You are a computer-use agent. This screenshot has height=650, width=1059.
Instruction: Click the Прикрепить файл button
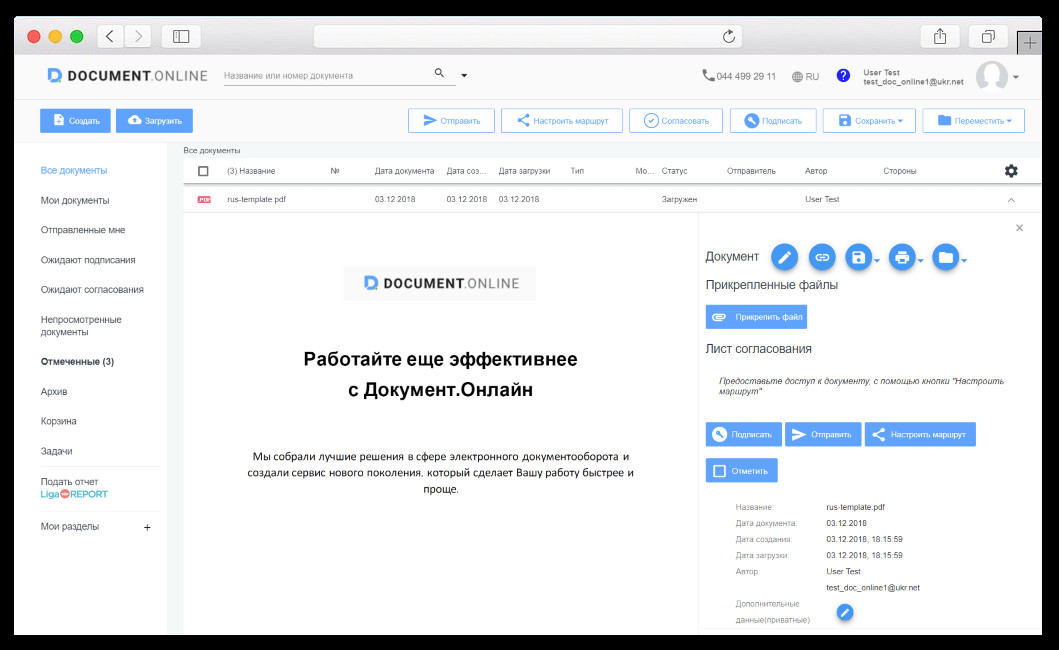click(756, 317)
